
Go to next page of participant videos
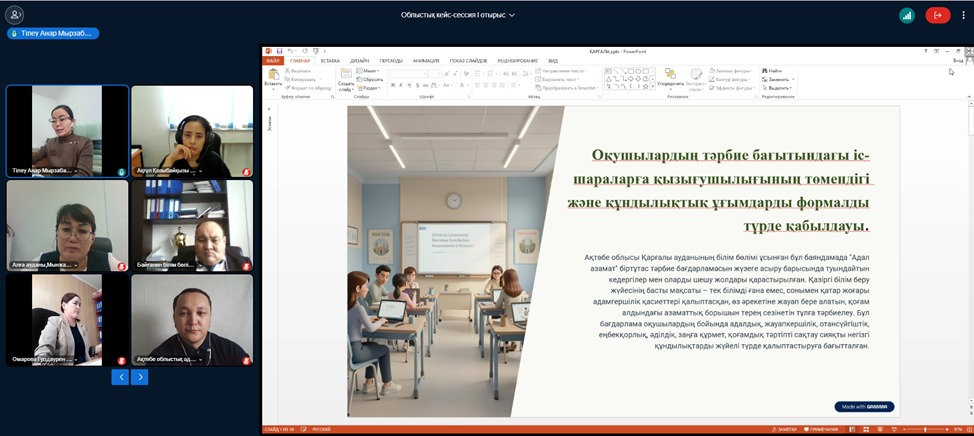click(140, 377)
